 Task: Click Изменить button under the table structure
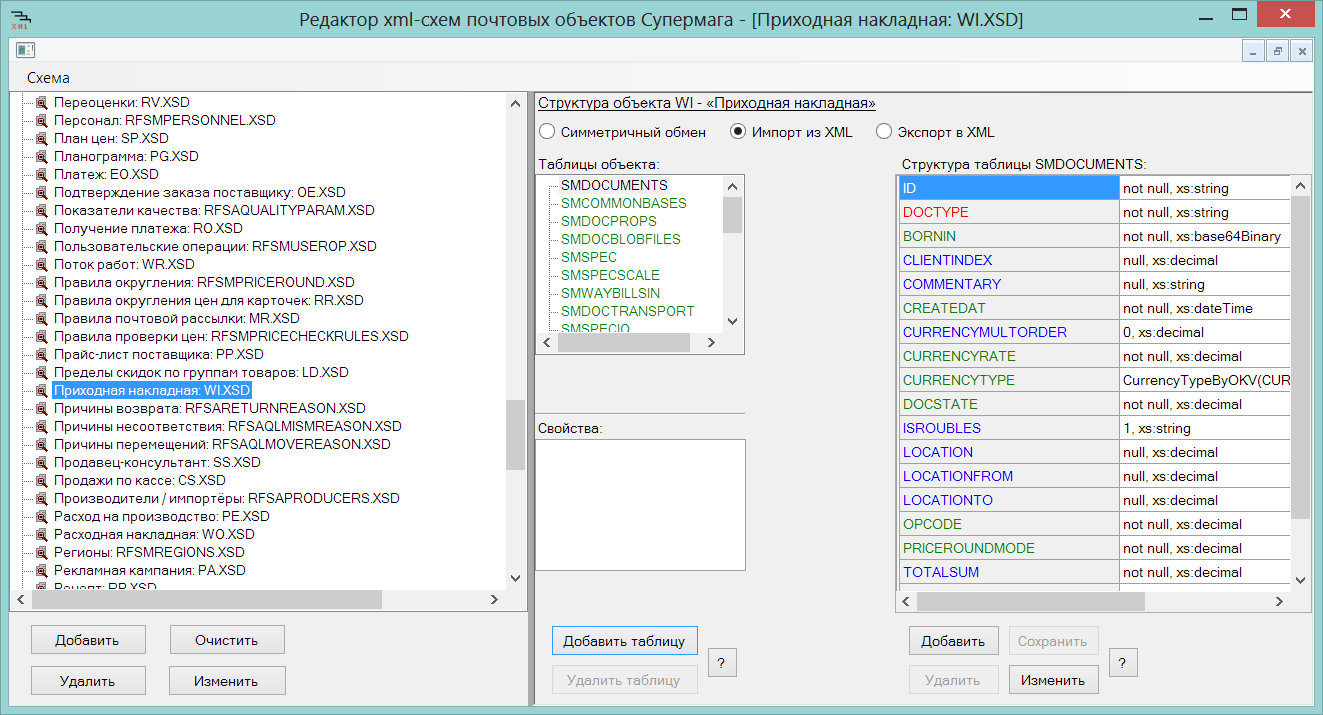point(1053,680)
